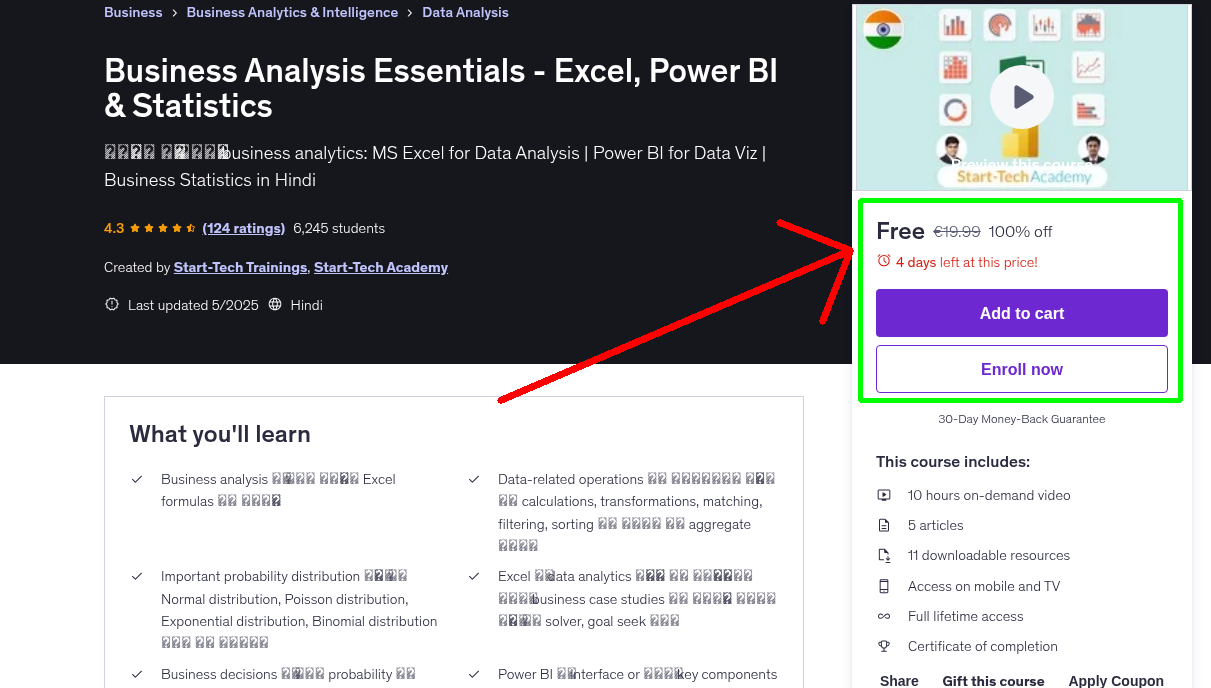
Task: Open the Data Analysis breadcrumb
Action: coord(465,13)
